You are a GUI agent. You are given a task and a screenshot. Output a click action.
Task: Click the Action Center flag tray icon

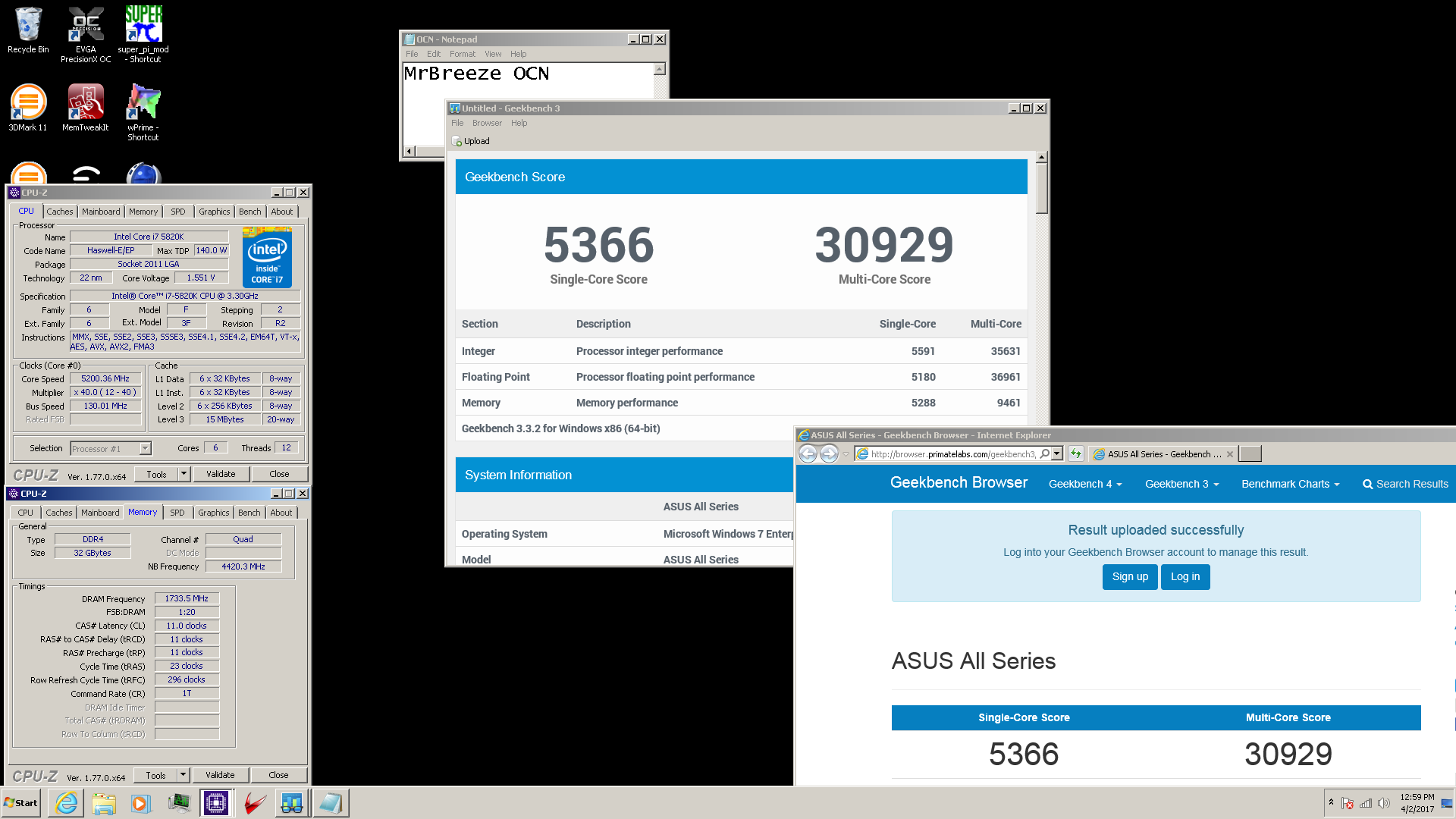(1348, 803)
